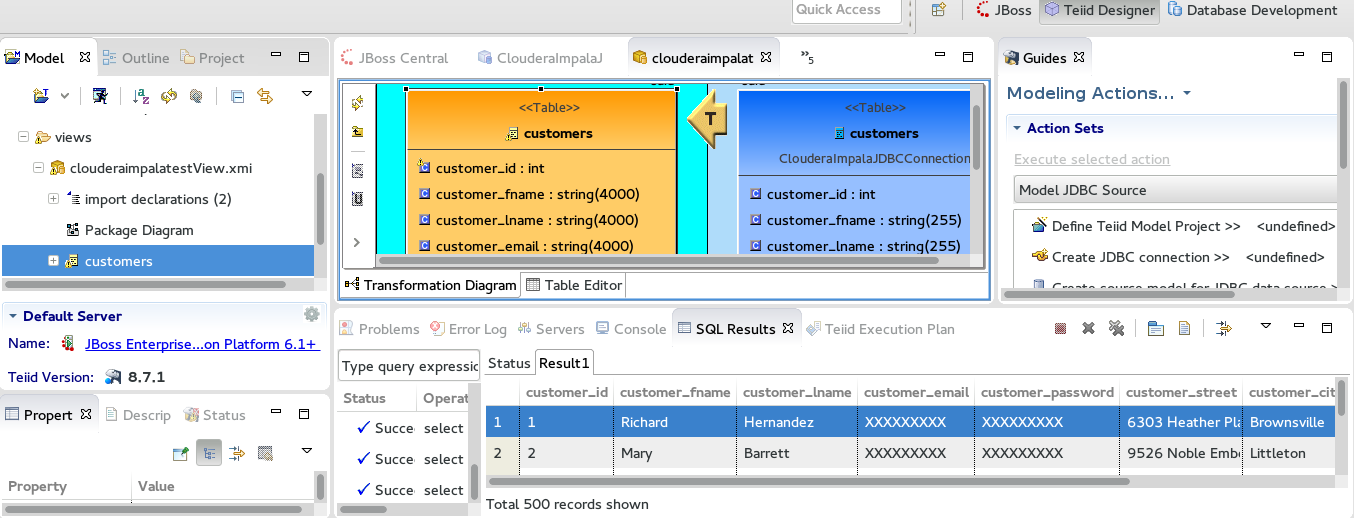Switch to the Outline tab
Image resolution: width=1354 pixels, height=518 pixels.
pyautogui.click(x=135, y=58)
